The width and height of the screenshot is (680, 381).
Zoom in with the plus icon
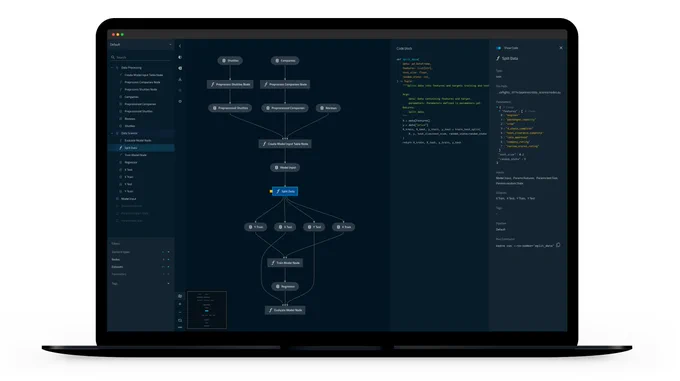click(180, 304)
